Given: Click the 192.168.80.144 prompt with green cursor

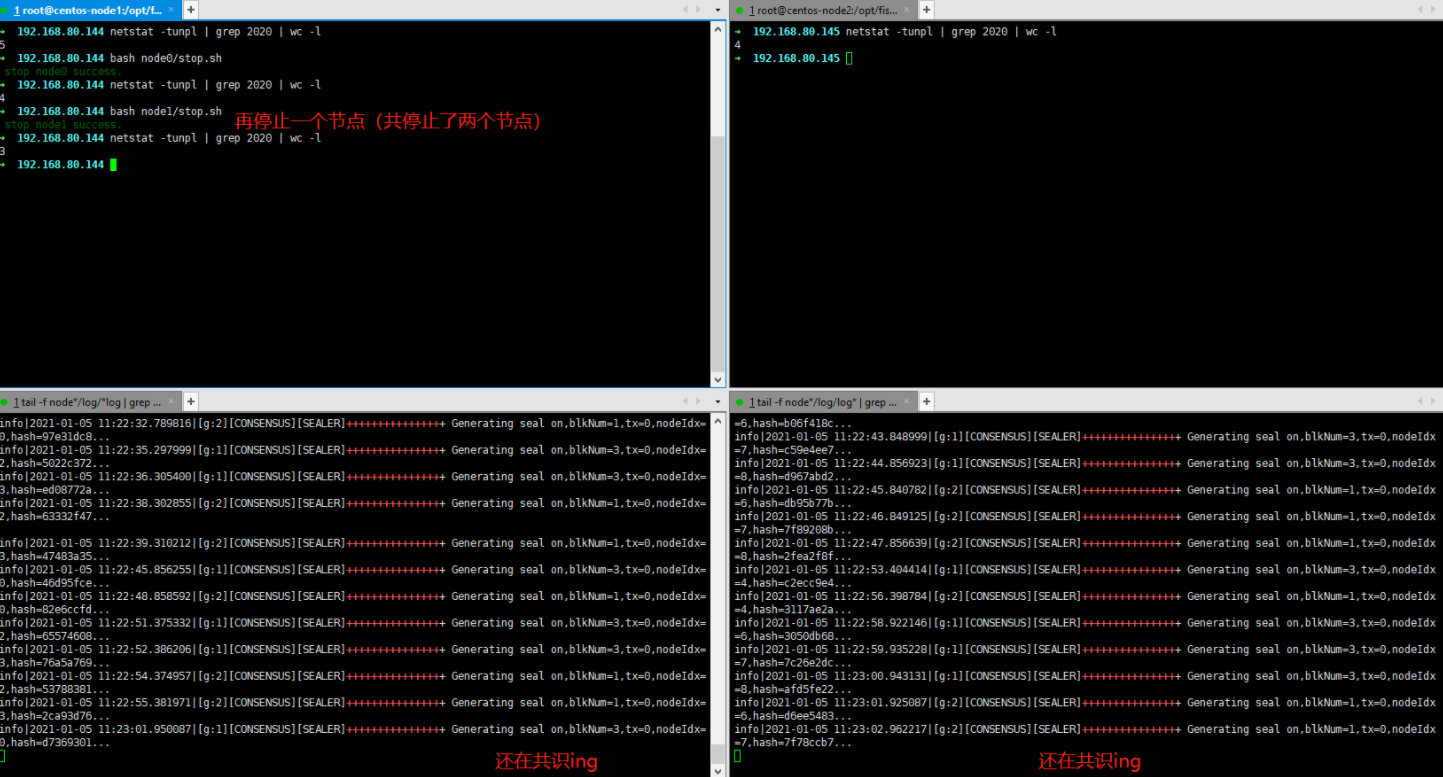Looking at the screenshot, I should point(59,164).
